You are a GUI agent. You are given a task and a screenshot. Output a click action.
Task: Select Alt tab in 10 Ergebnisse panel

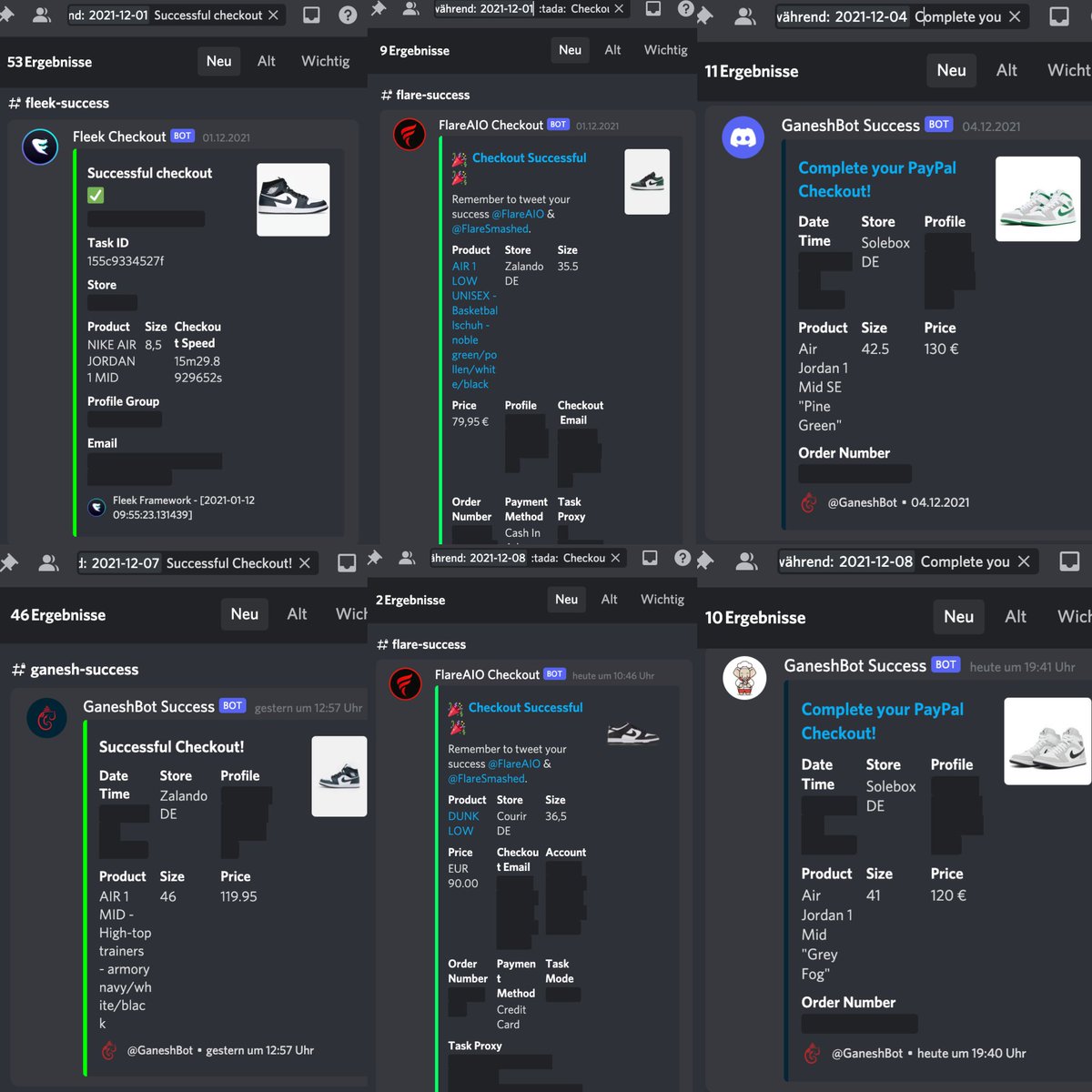point(1016,617)
